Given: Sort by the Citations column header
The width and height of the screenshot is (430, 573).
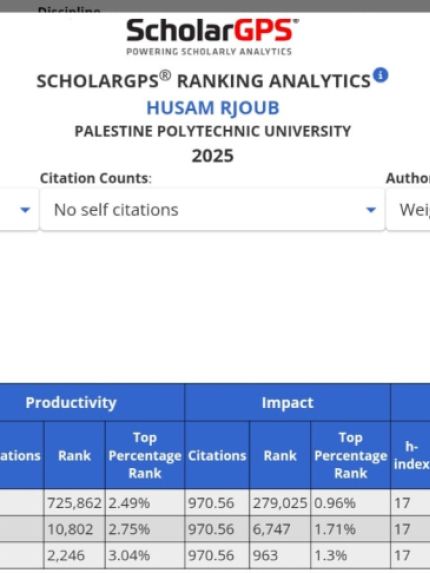Looking at the screenshot, I should 217,455.
